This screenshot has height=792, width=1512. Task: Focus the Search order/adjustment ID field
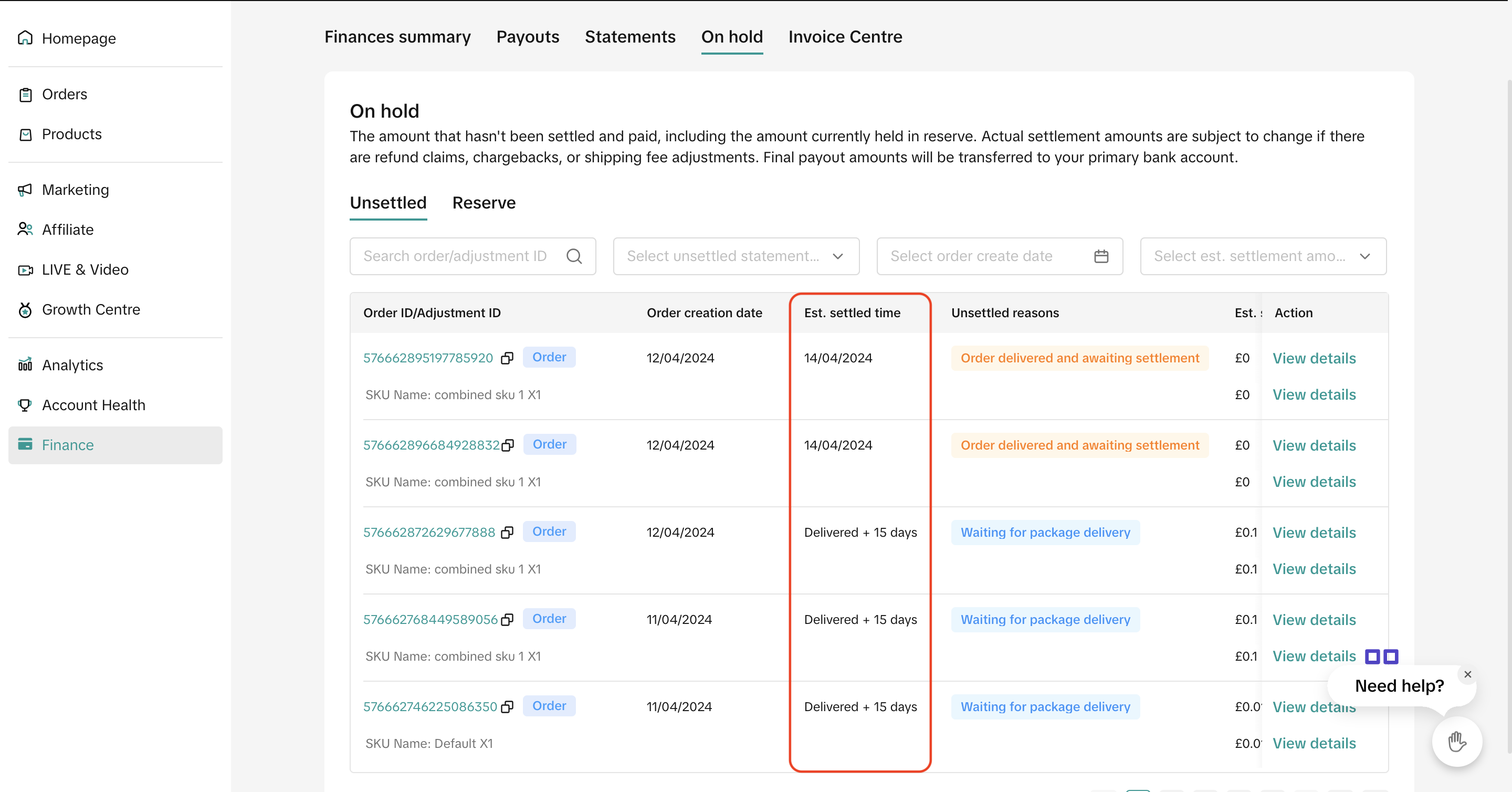[455, 256]
